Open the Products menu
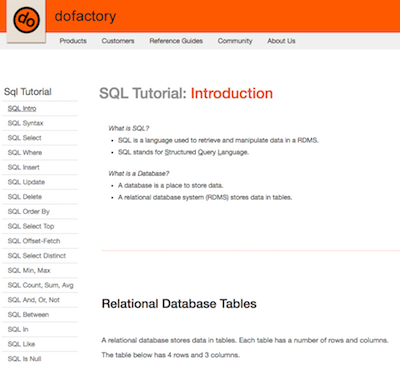The height and width of the screenshot is (365, 400). coord(73,41)
